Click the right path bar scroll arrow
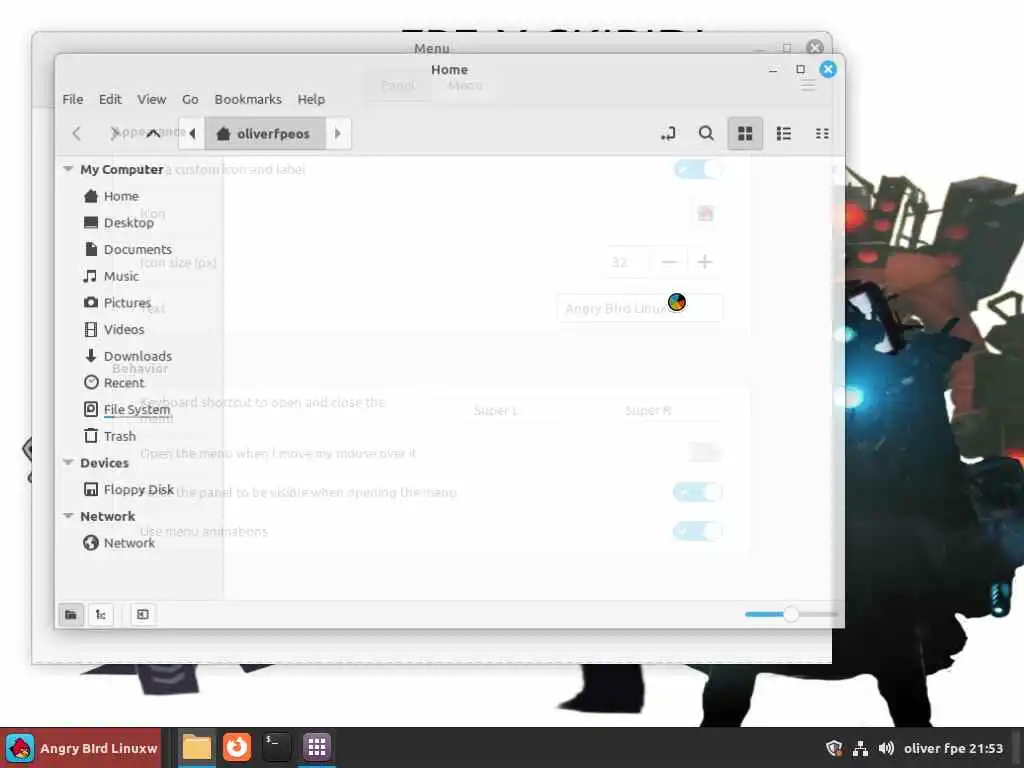 pos(338,133)
